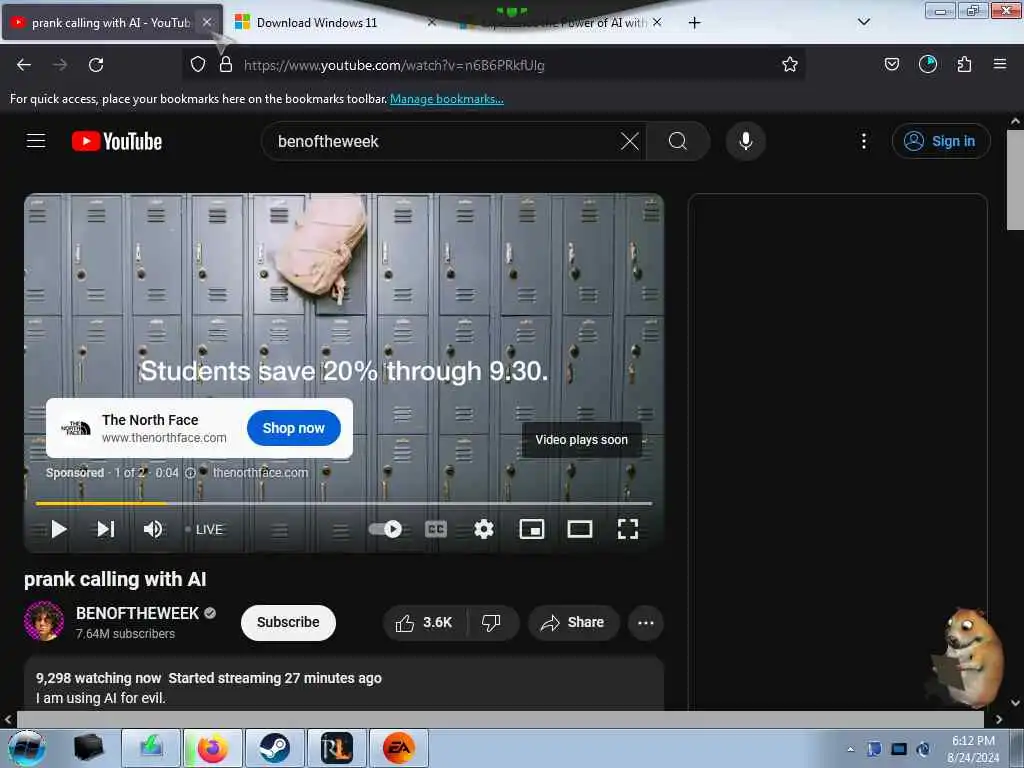The height and width of the screenshot is (768, 1024).
Task: Open the Firefox account icon
Action: point(927,64)
